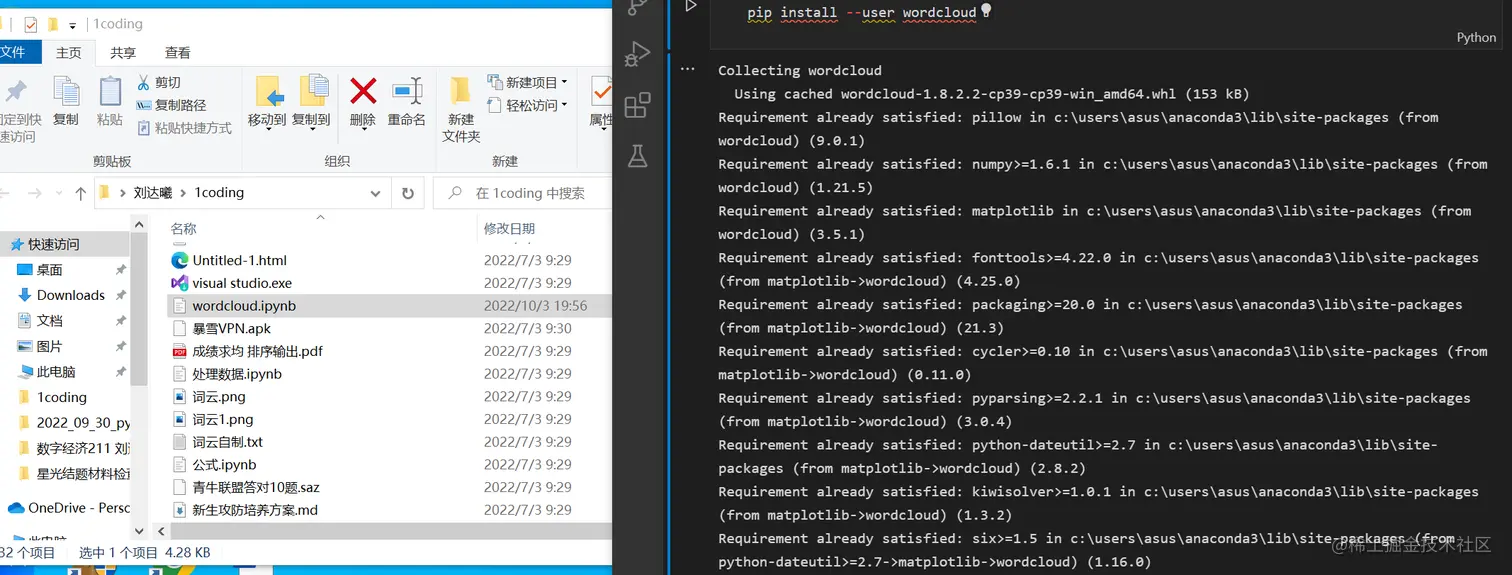Go forward in Explorer navigation
The width and height of the screenshot is (1512, 575).
pos(35,193)
